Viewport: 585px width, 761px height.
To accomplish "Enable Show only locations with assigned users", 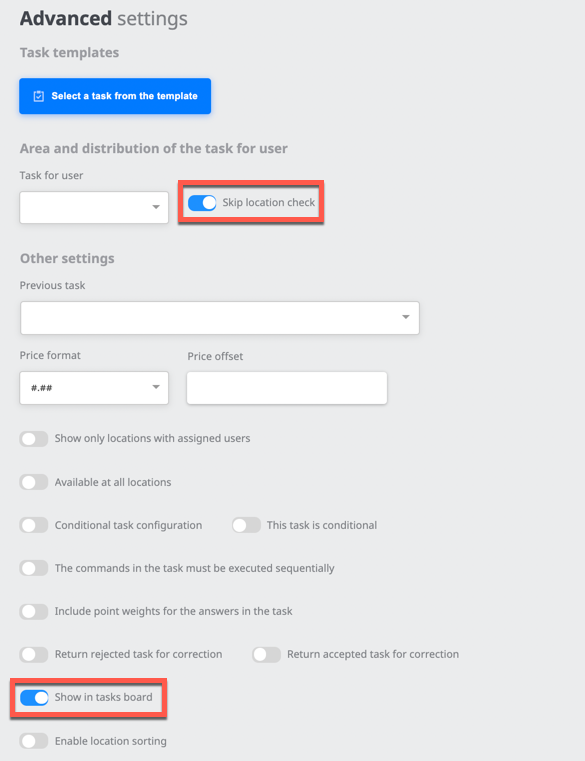I will click(34, 439).
